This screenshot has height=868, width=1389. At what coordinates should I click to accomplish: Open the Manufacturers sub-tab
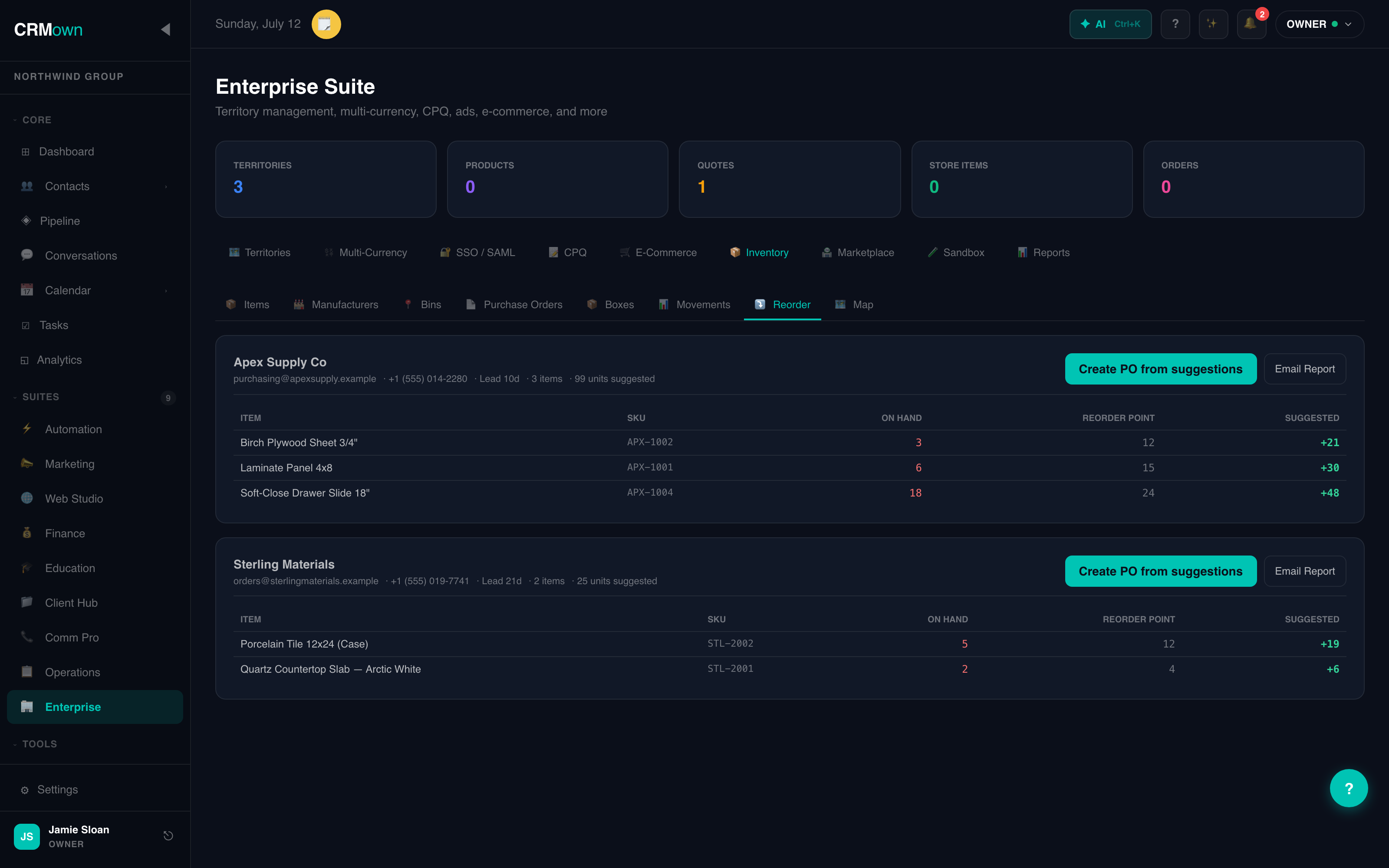[x=336, y=305]
